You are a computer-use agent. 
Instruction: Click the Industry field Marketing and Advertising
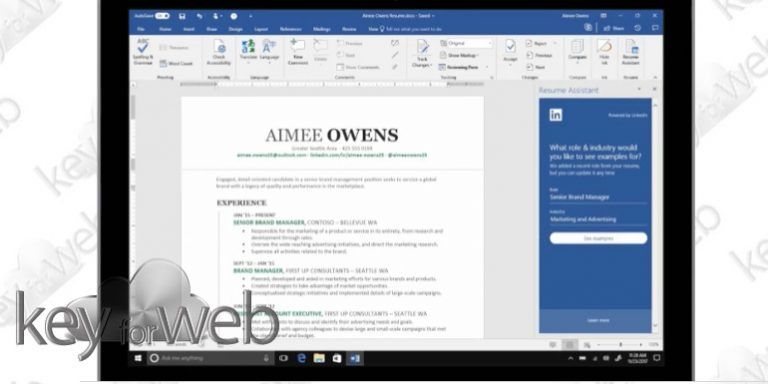pos(598,219)
